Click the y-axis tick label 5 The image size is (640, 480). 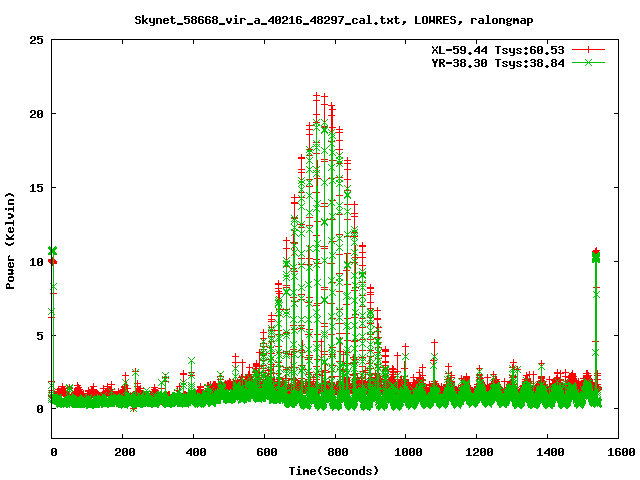pos(40,336)
